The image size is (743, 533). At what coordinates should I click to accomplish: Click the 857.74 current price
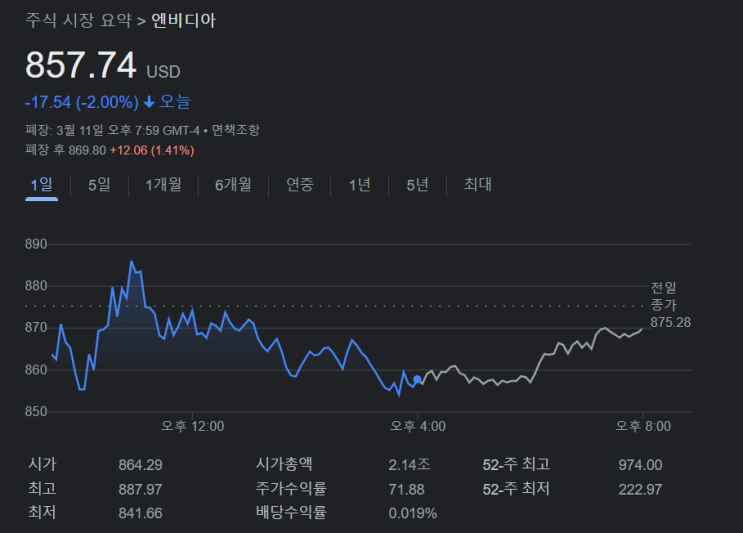point(81,65)
